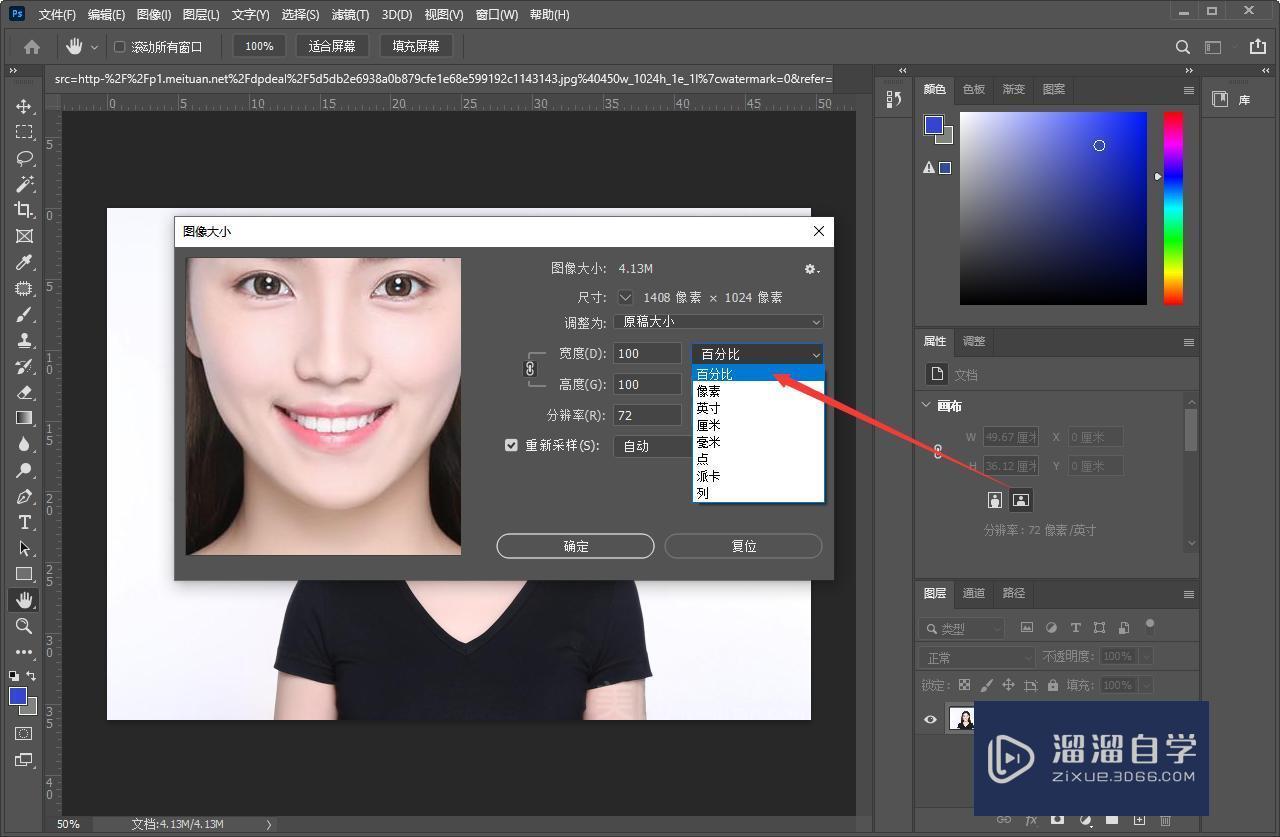Click the 确定 button

click(576, 546)
